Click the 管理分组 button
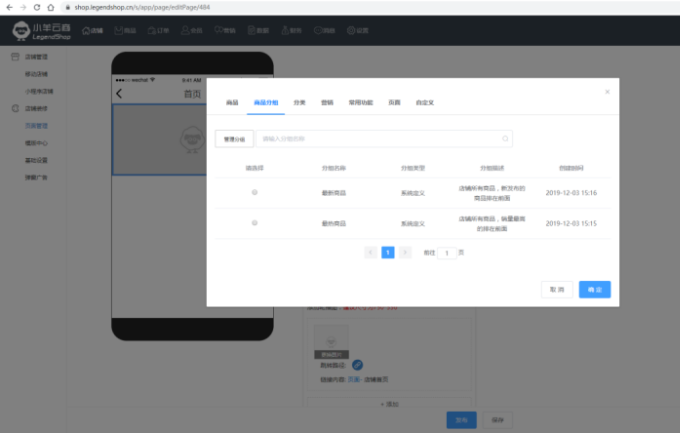Viewport: 680px width, 433px height. [x=234, y=139]
